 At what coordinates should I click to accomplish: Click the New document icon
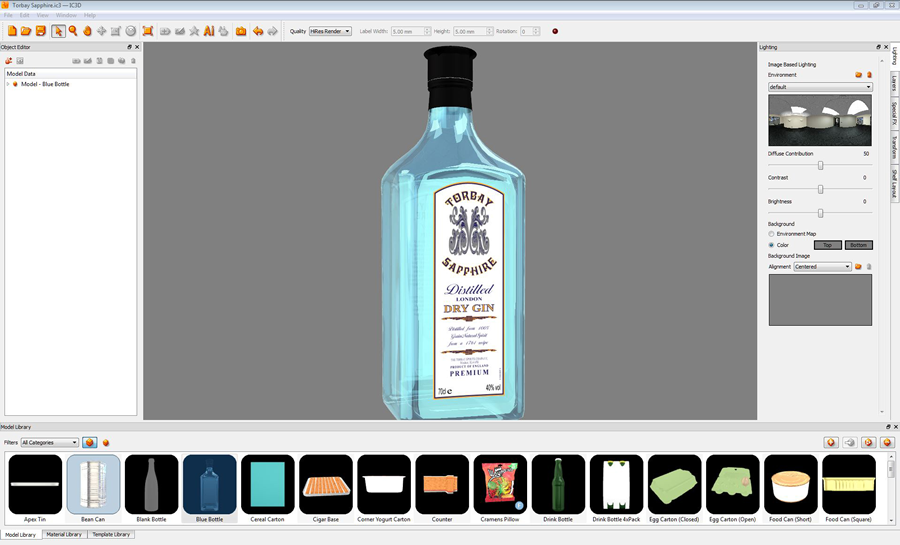pos(12,31)
